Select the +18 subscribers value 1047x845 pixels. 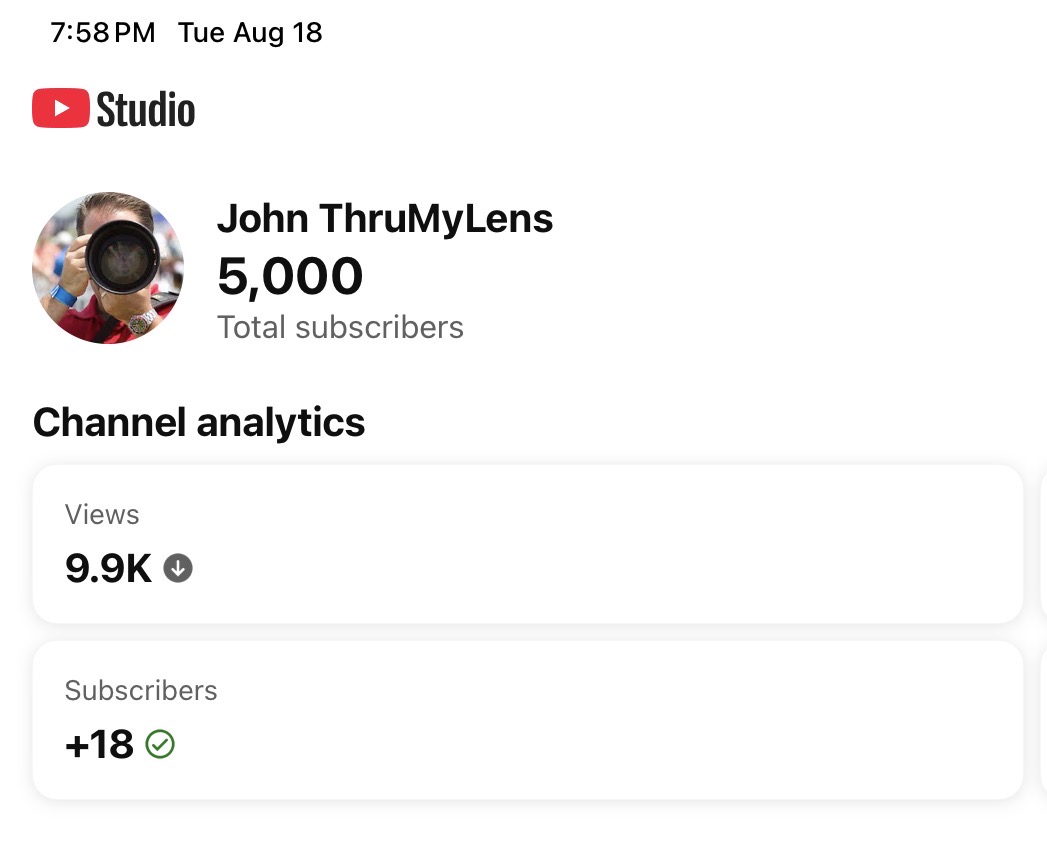(99, 744)
